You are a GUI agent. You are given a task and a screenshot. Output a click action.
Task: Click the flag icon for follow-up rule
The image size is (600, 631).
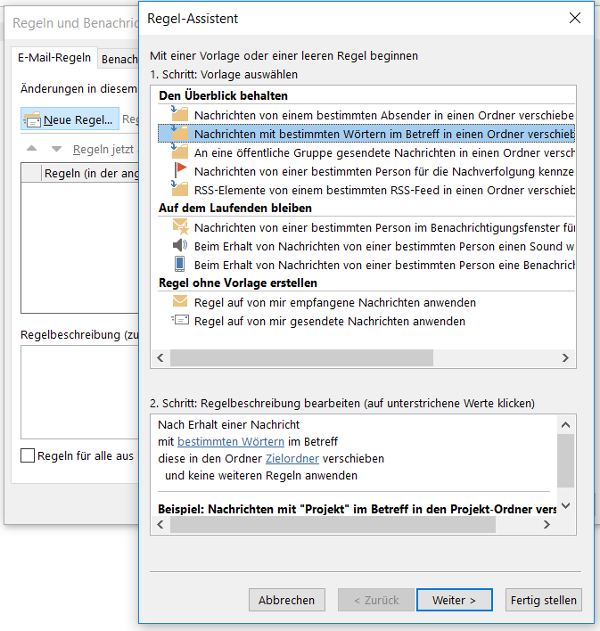179,171
